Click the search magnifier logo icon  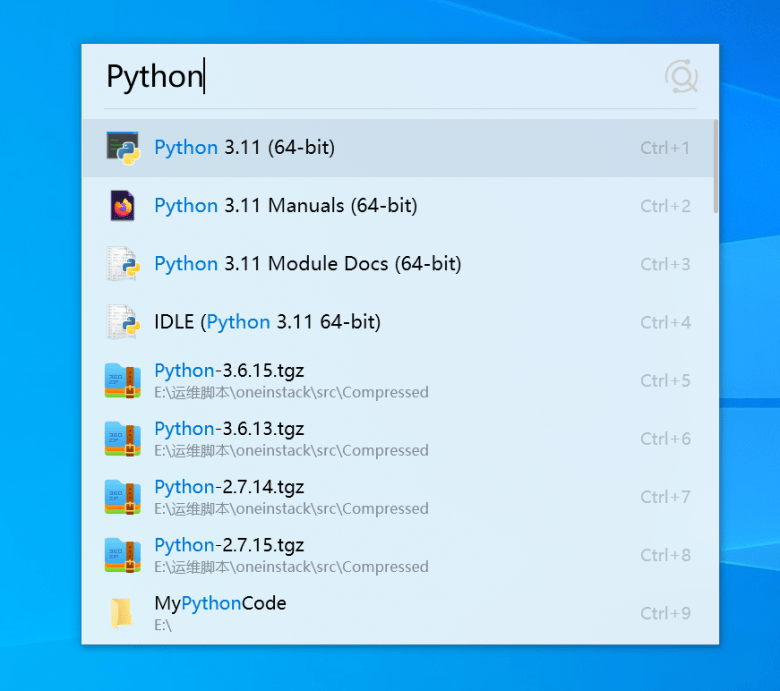pos(681,77)
